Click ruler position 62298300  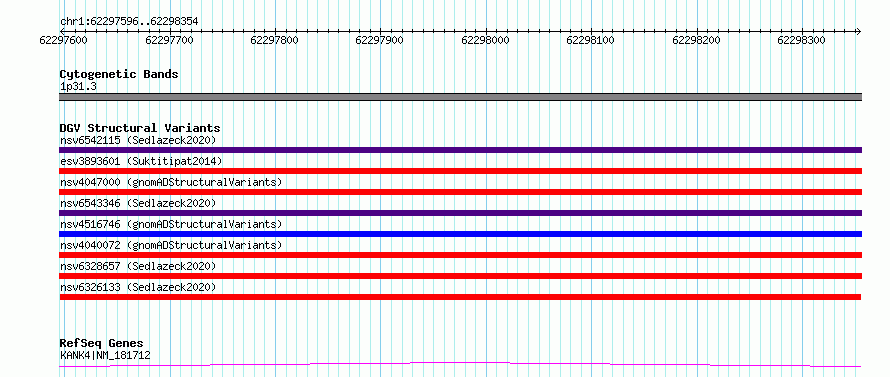801,40
